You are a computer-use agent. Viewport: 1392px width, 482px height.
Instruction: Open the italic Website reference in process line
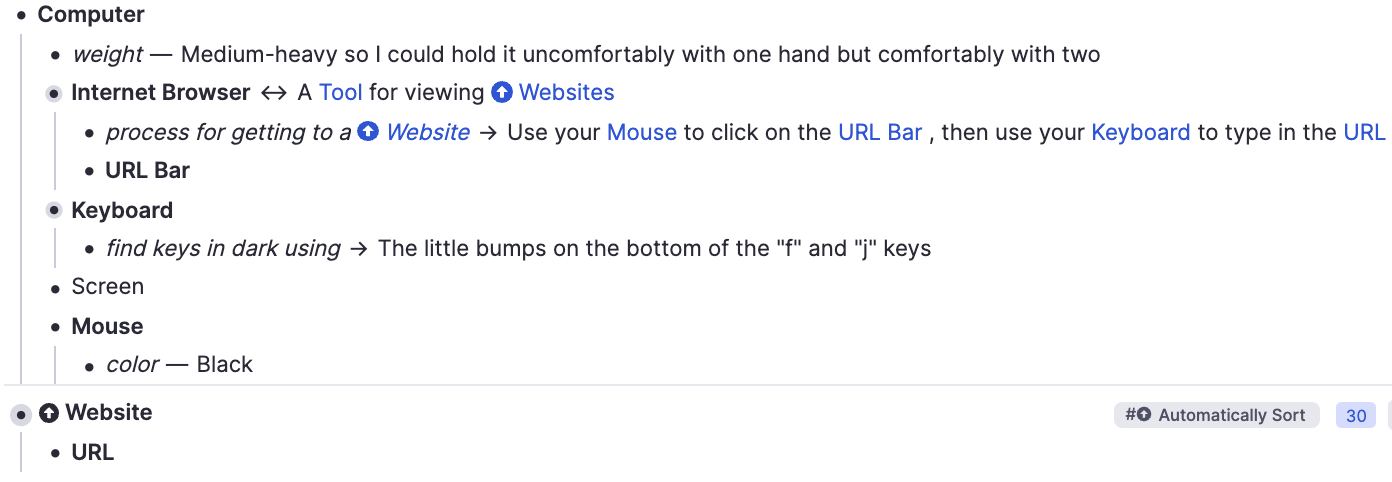[x=427, y=132]
